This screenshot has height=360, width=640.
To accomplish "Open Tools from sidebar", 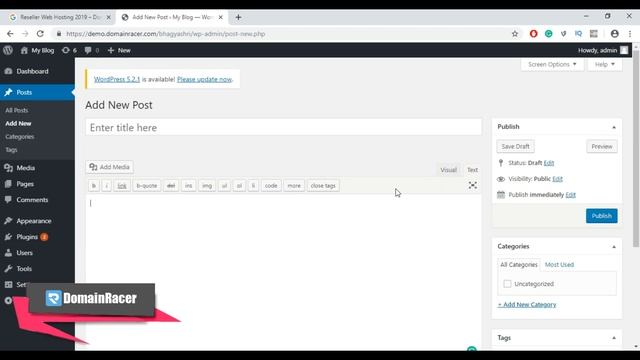I will click(24, 269).
